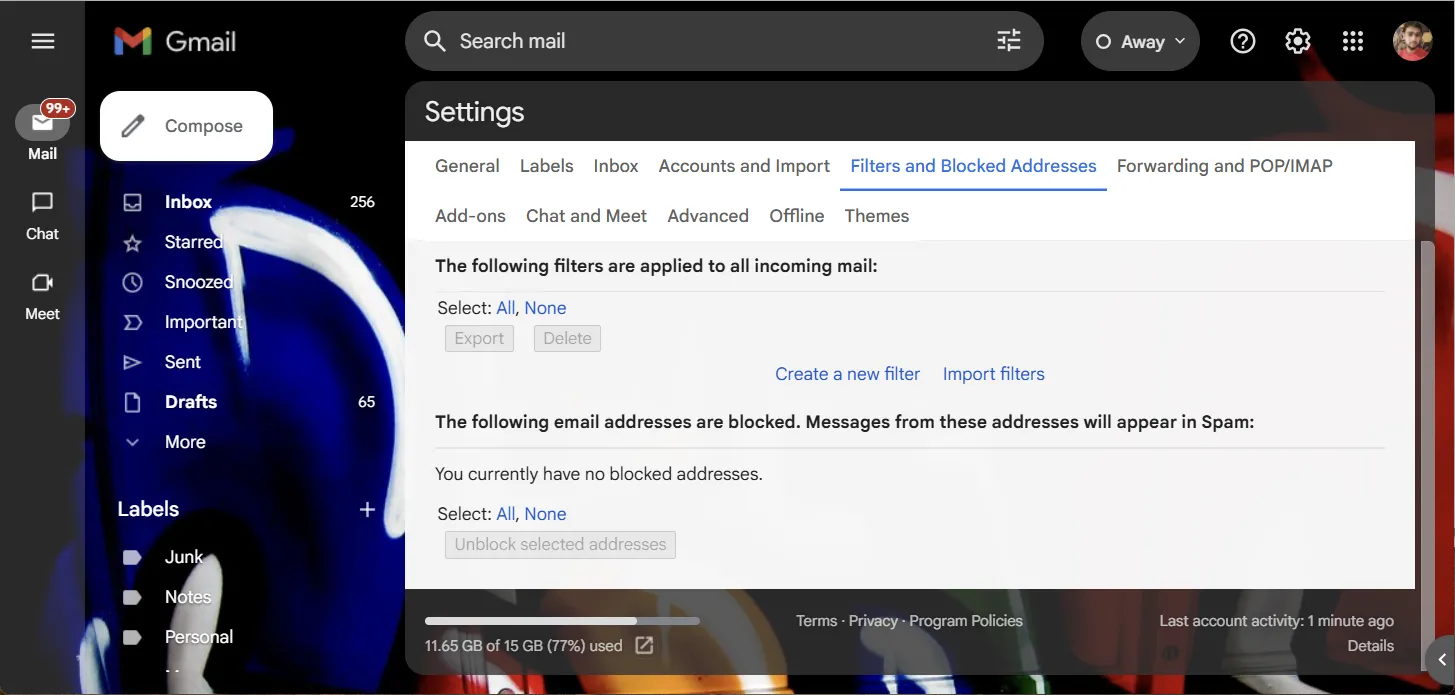This screenshot has height=695, width=1455.
Task: Check storage details via the usage bar
Action: 562,620
